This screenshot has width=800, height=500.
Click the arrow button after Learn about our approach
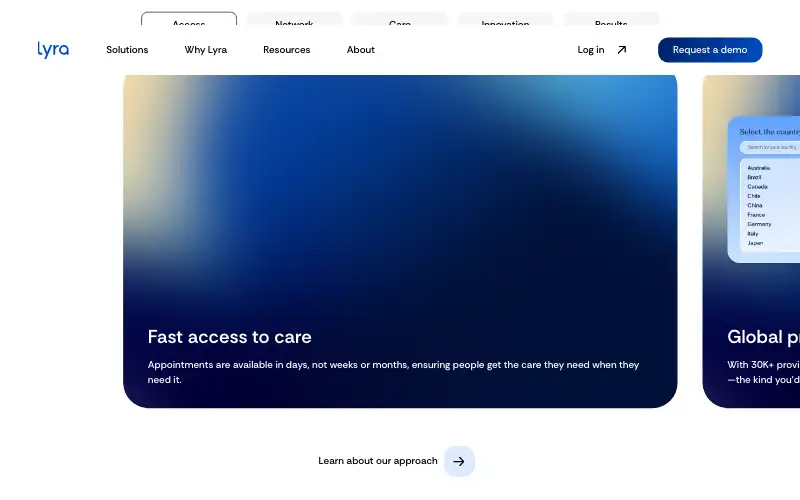[459, 461]
